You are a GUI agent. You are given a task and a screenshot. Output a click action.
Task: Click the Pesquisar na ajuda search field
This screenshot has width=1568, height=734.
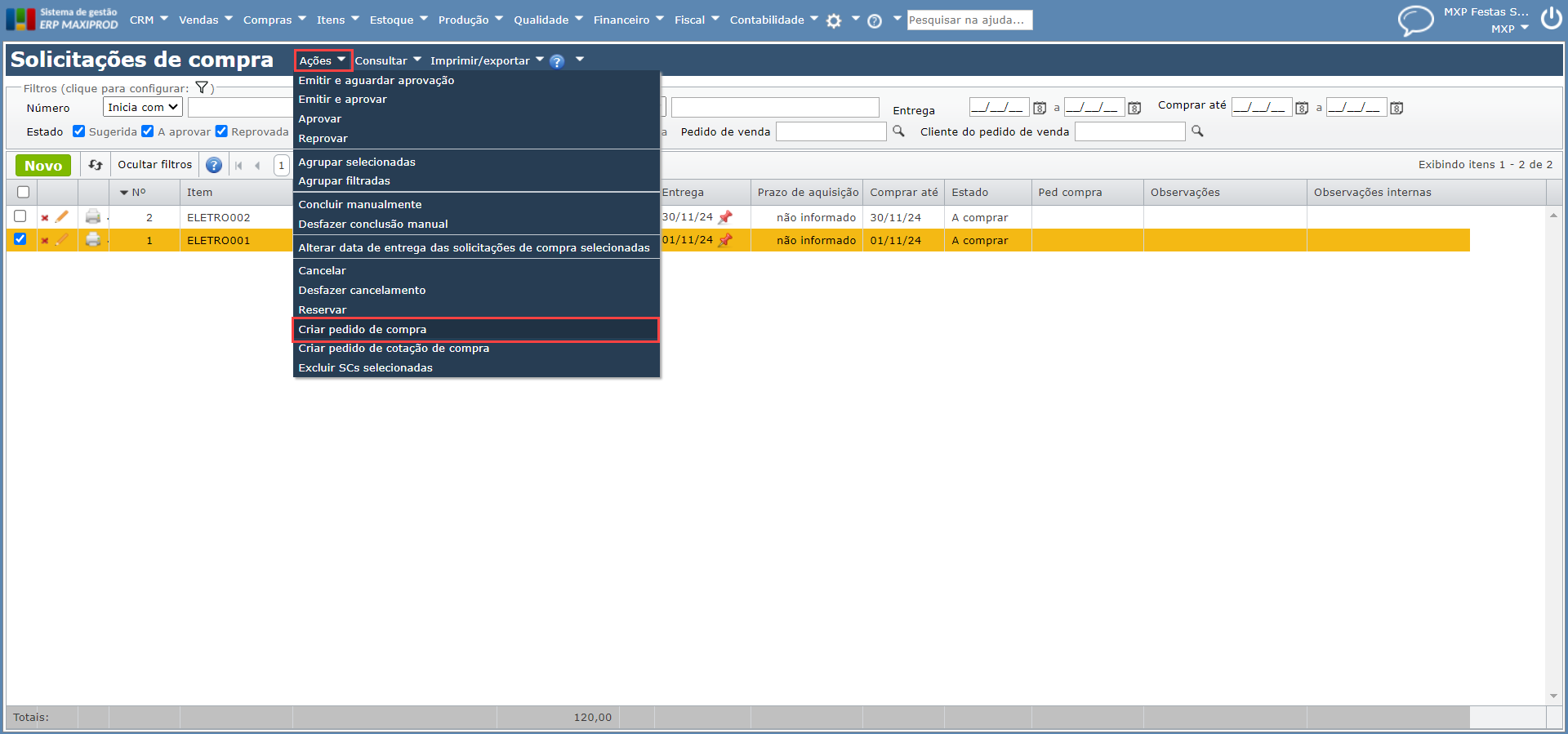click(x=970, y=20)
